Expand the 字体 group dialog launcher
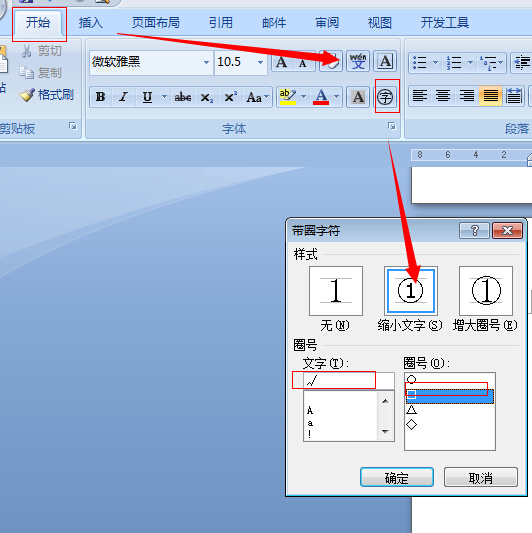This screenshot has width=532, height=533. click(392, 126)
